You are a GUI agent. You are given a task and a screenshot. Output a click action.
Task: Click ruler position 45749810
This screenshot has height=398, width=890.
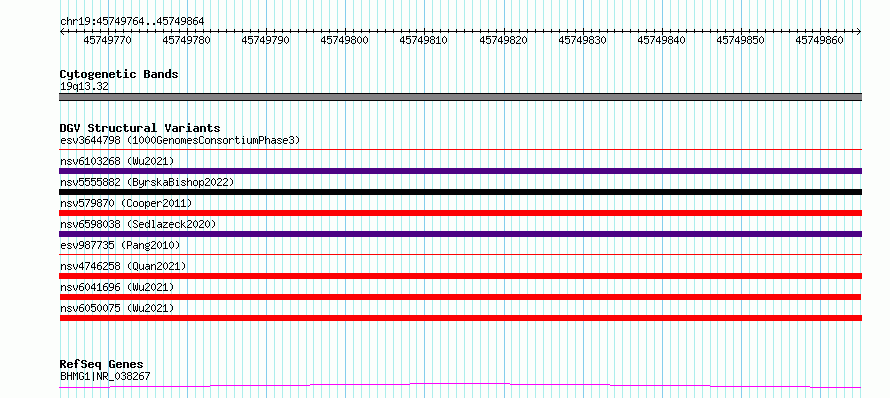(423, 40)
